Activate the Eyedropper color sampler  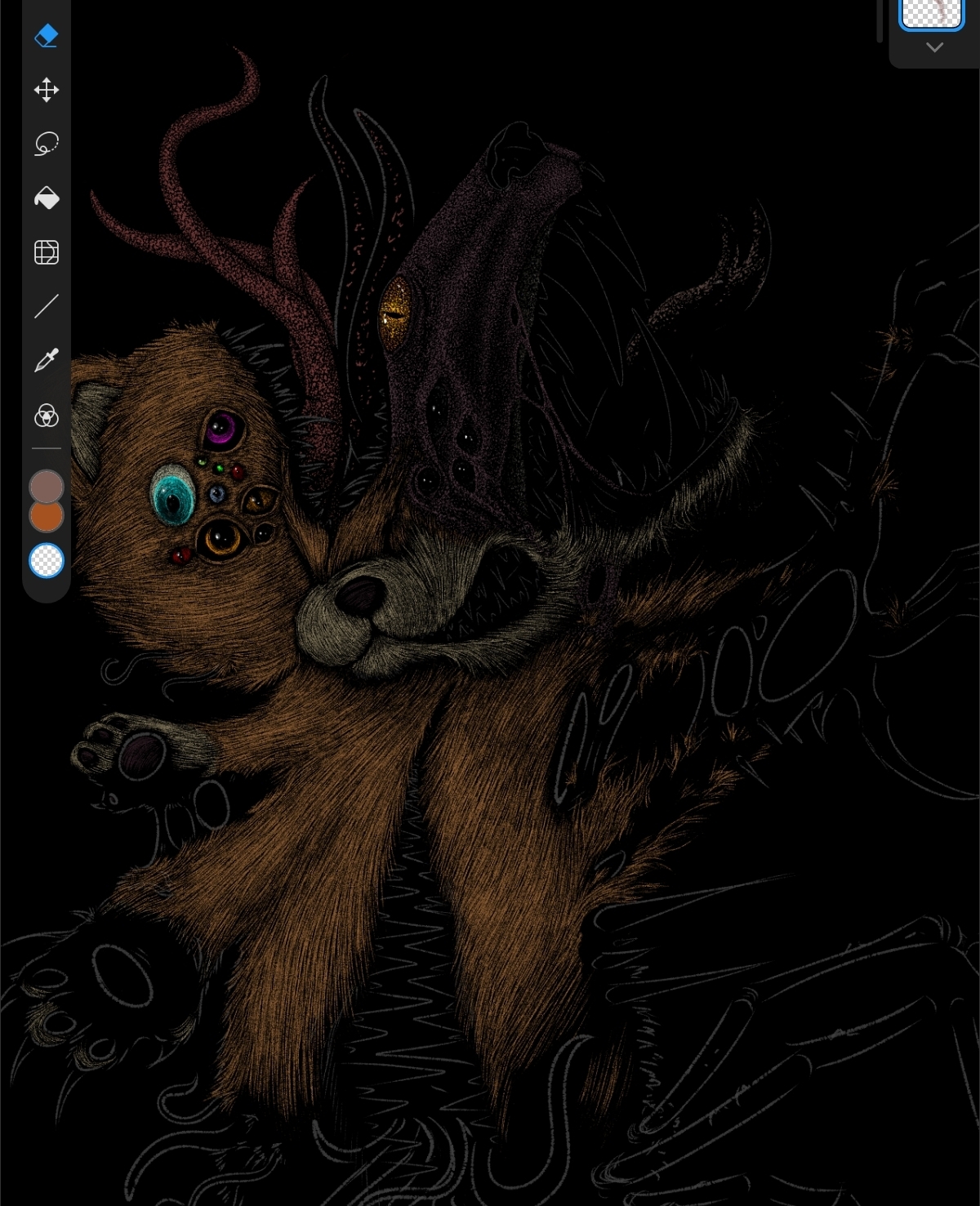point(47,360)
